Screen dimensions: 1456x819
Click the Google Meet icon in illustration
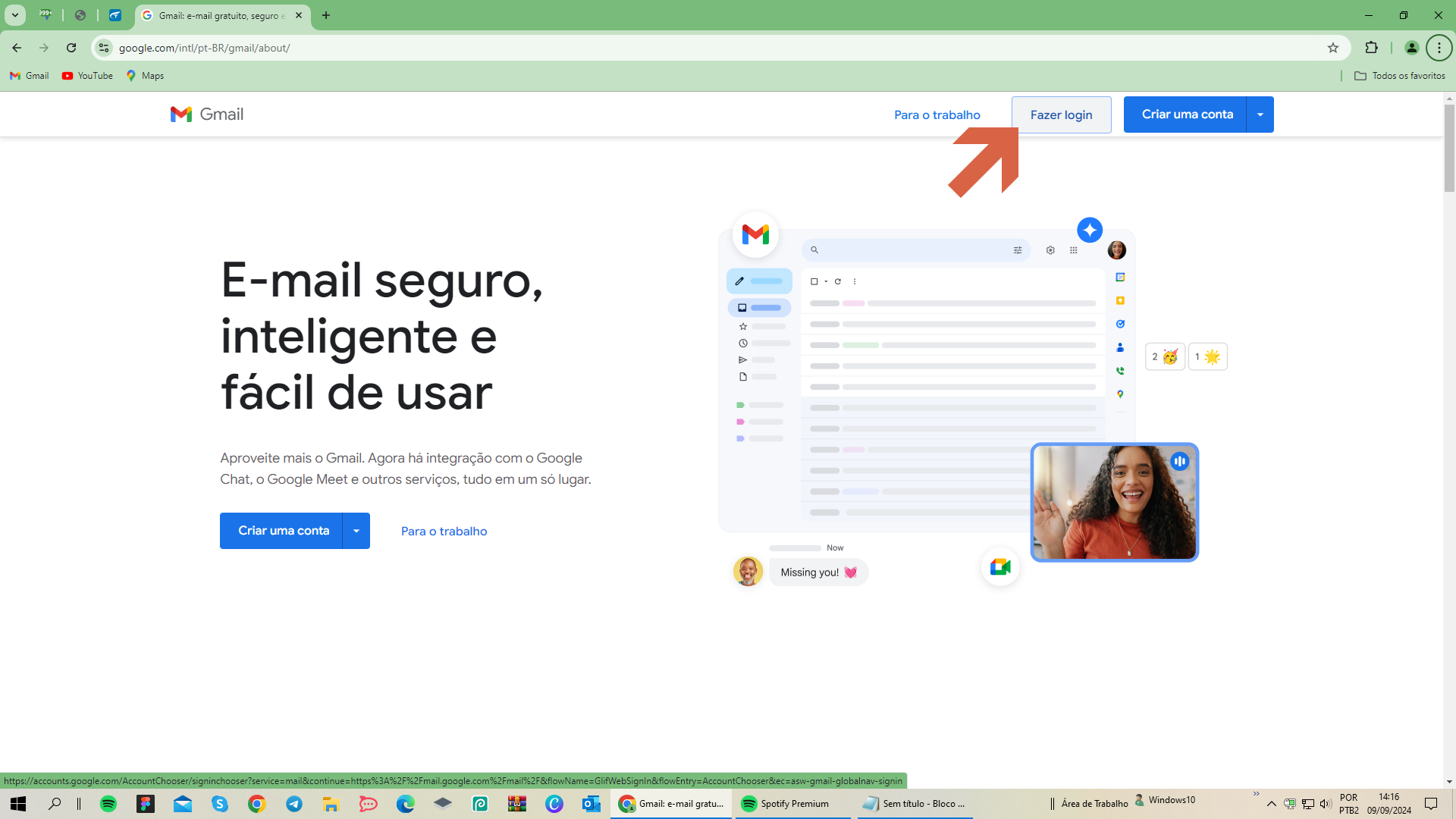point(1000,566)
